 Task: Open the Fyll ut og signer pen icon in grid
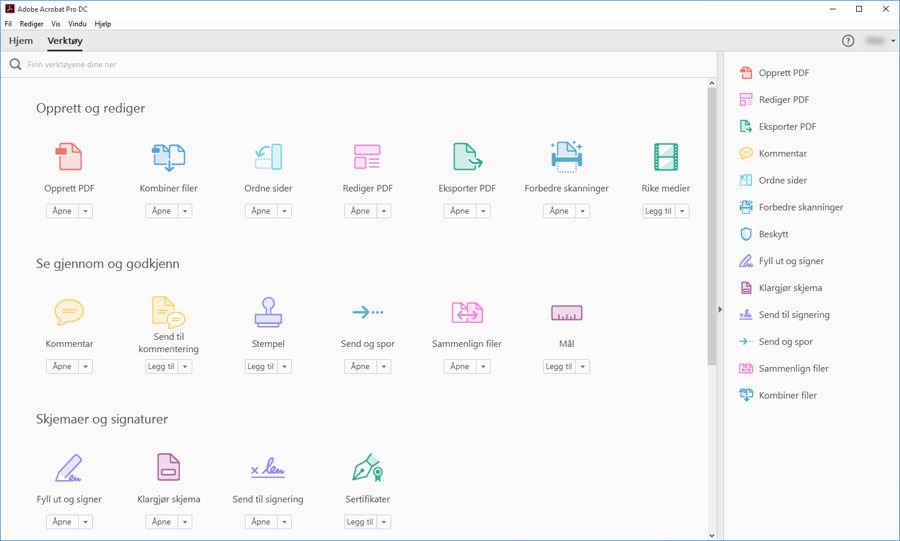[69, 468]
